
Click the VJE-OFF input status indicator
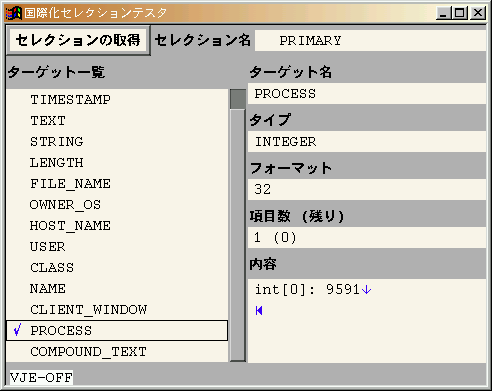coord(41,378)
